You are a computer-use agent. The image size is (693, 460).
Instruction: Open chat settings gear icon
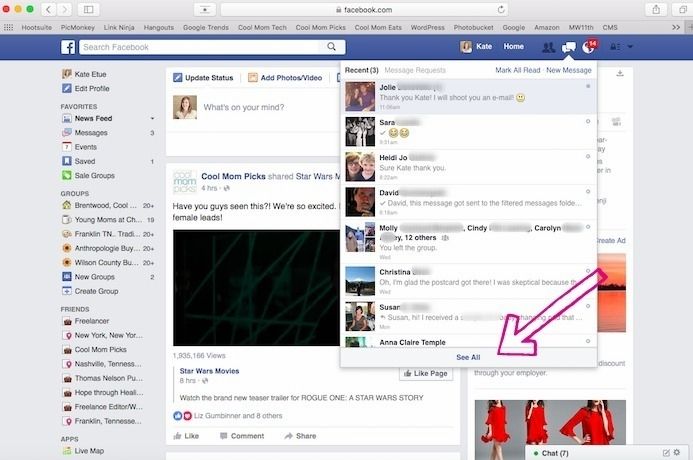pyautogui.click(x=677, y=452)
